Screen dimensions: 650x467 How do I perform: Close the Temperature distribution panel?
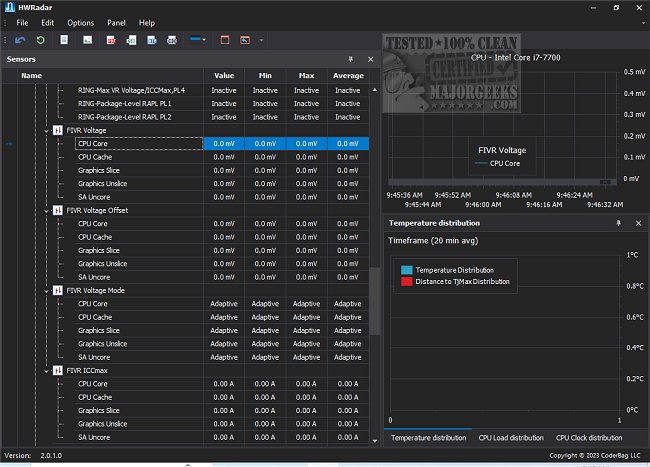pyautogui.click(x=638, y=222)
